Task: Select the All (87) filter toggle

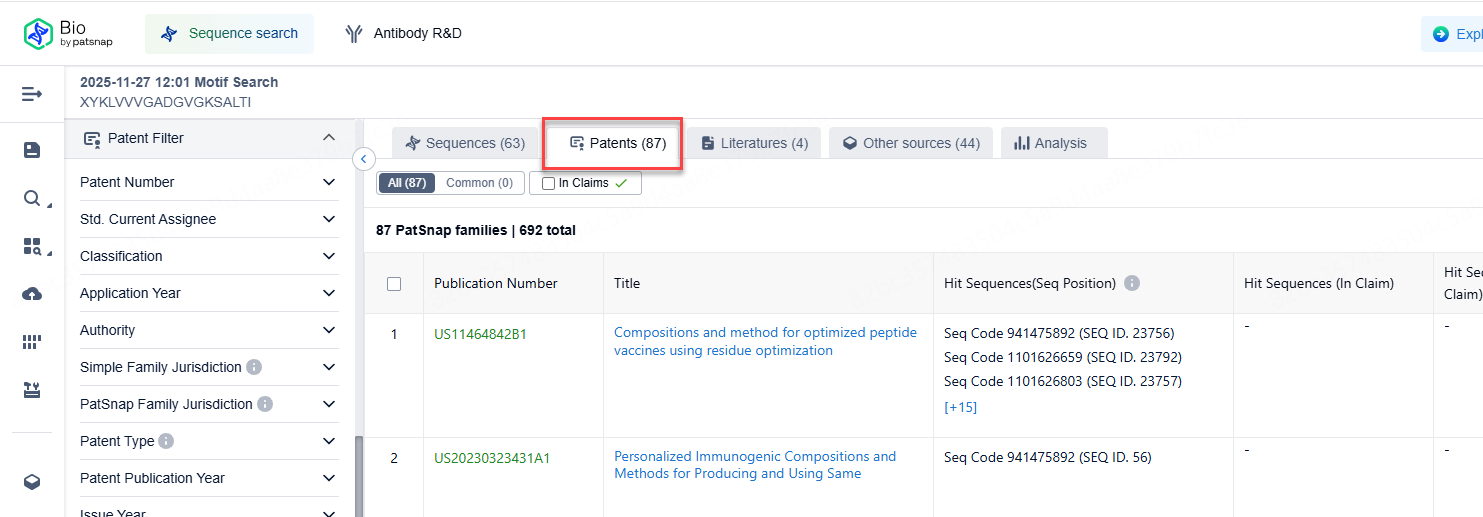Action: pos(406,183)
